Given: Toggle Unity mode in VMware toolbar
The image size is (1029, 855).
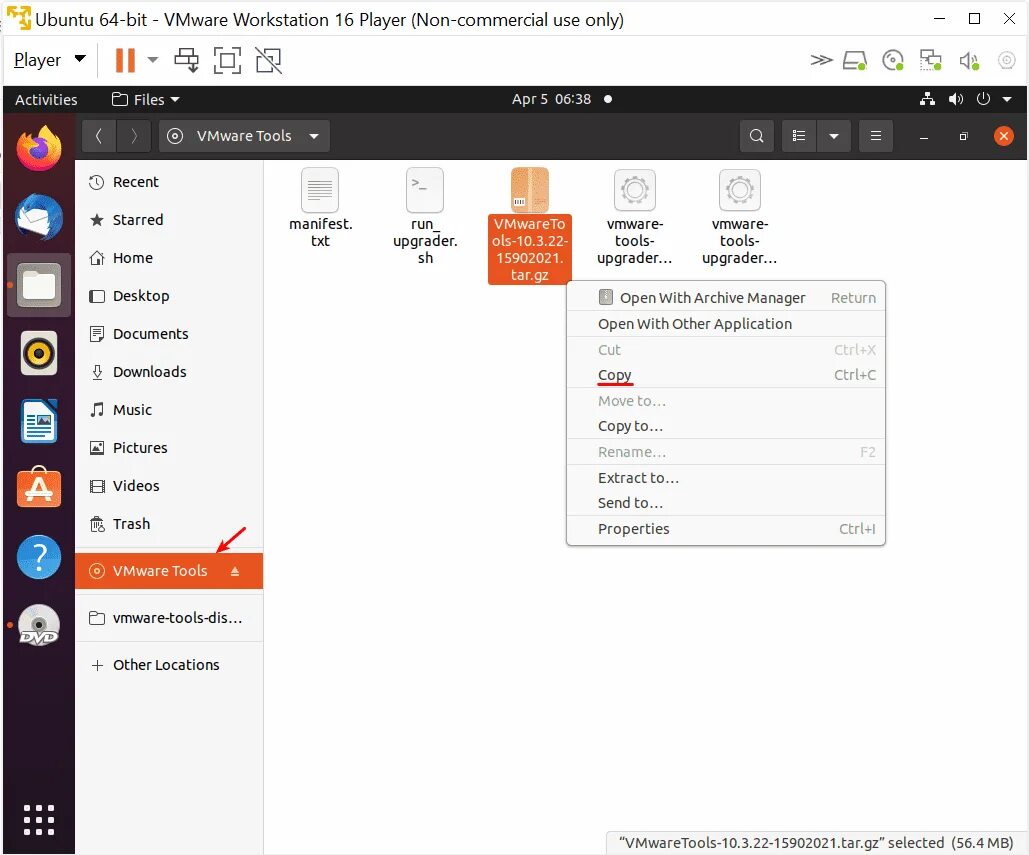Looking at the screenshot, I should point(268,60).
